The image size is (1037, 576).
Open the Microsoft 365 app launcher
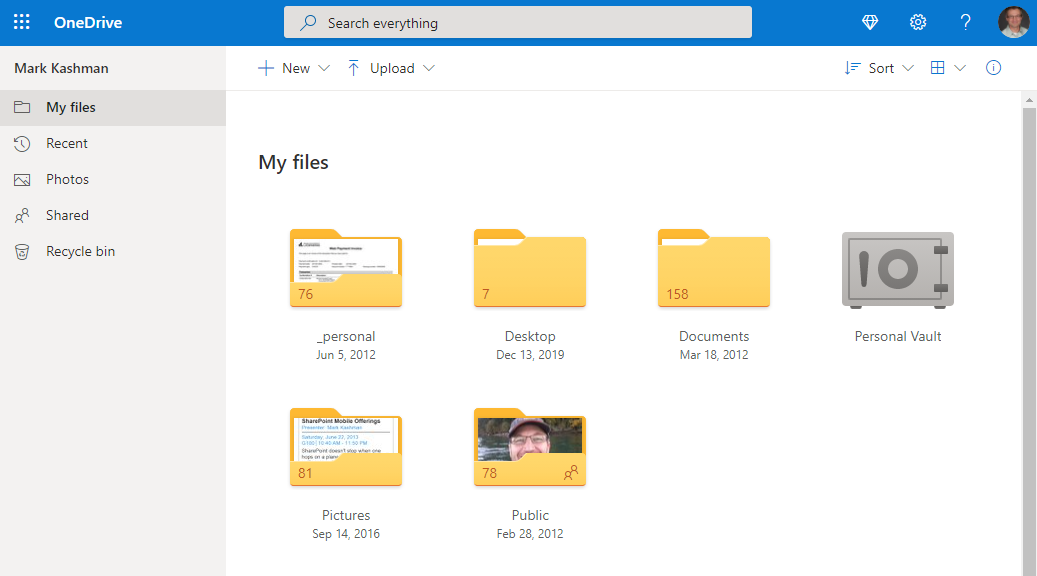tap(22, 21)
